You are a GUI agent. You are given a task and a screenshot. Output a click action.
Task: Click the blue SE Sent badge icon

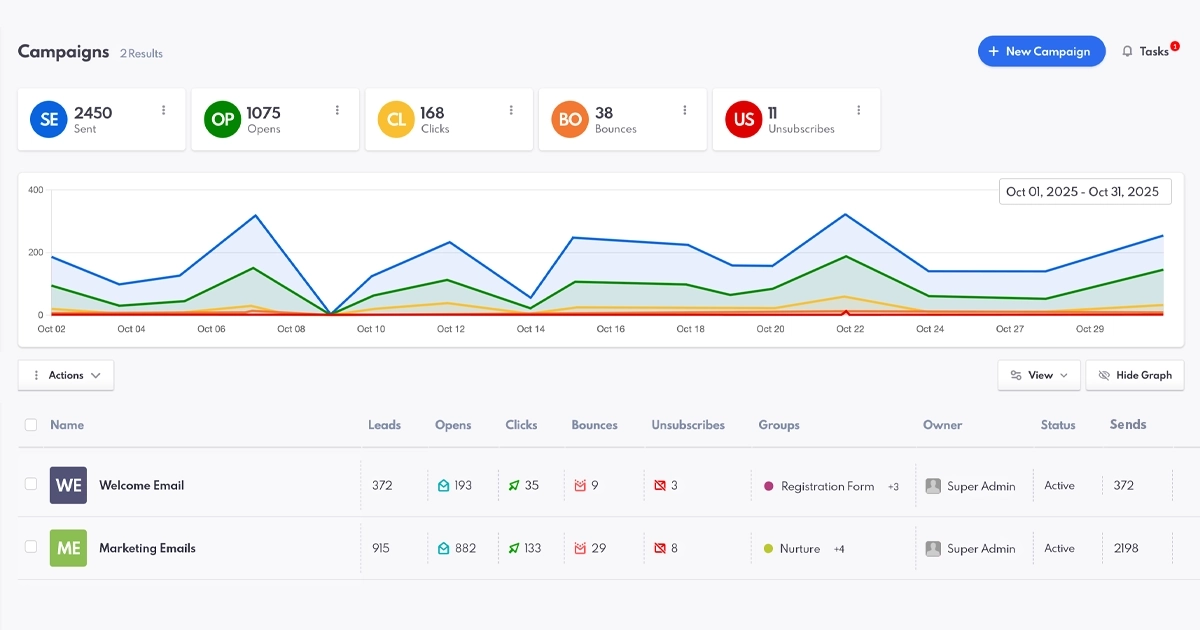48,119
